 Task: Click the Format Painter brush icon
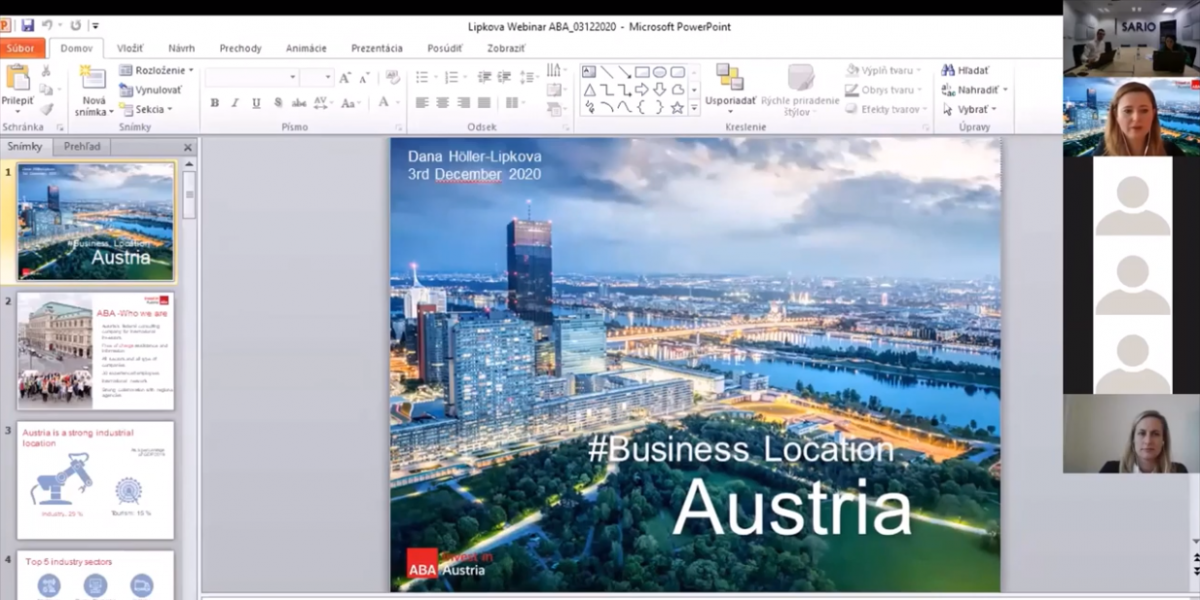(46, 109)
